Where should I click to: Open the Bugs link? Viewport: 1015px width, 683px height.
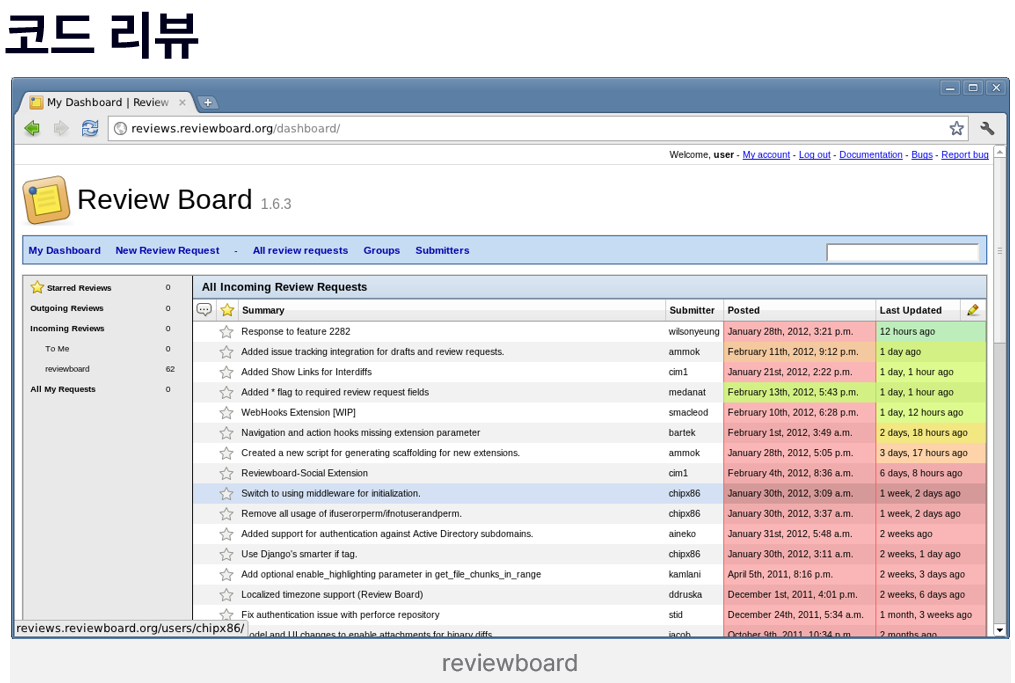click(922, 155)
